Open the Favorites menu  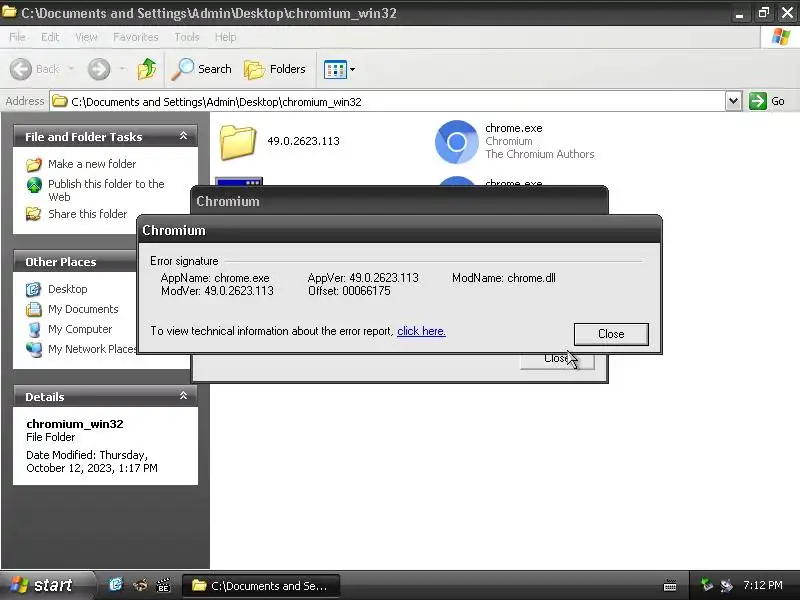(136, 37)
